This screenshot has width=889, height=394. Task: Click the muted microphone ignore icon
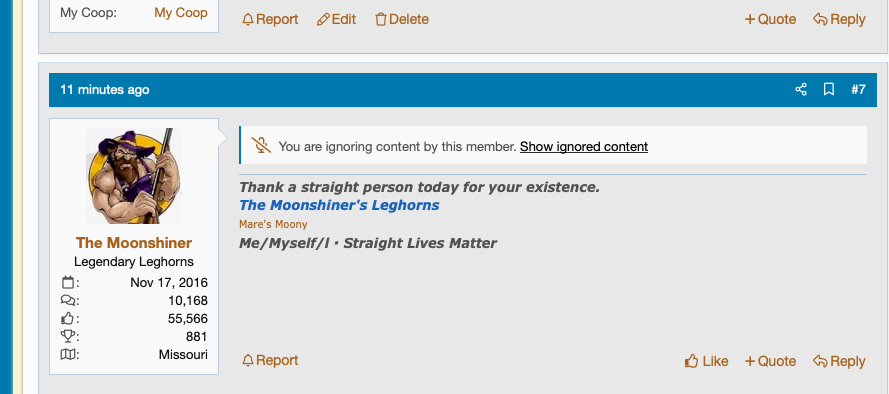click(x=261, y=146)
